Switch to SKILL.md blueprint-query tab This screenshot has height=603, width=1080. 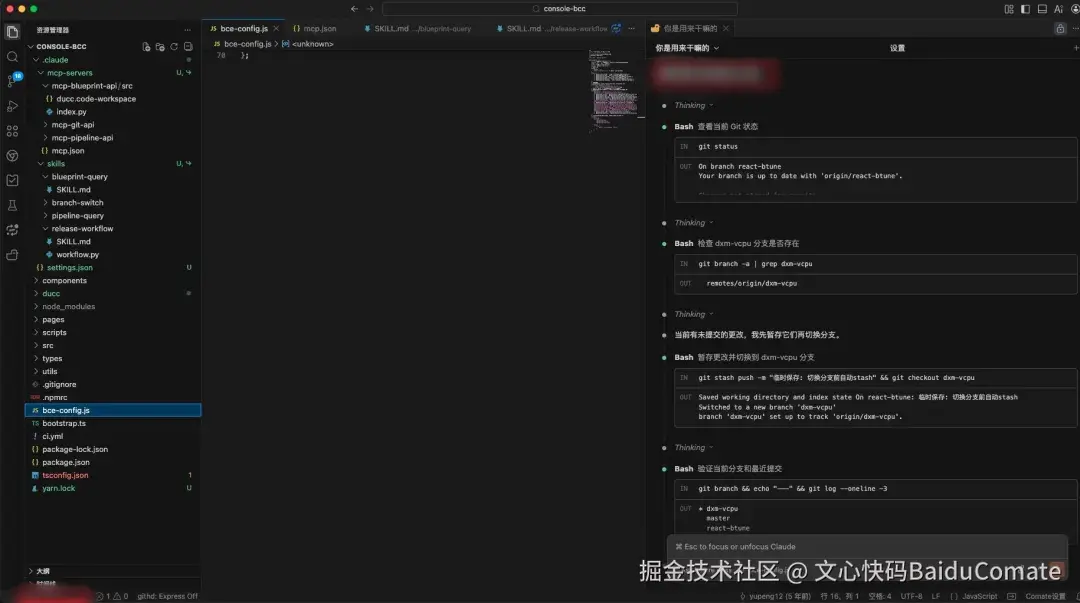click(x=422, y=28)
